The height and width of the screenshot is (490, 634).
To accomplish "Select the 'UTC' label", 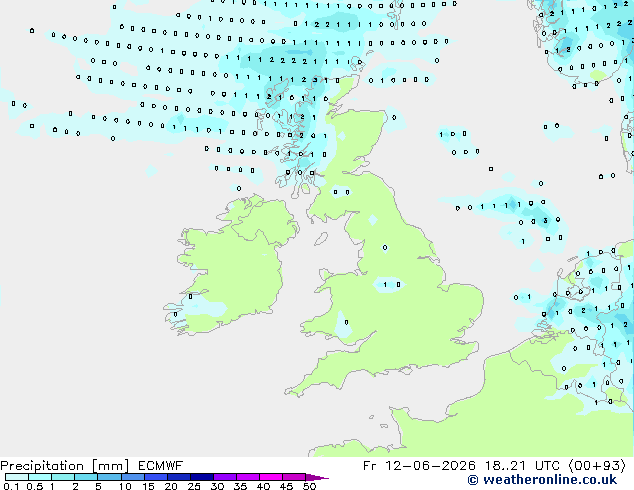I will (x=548, y=466).
